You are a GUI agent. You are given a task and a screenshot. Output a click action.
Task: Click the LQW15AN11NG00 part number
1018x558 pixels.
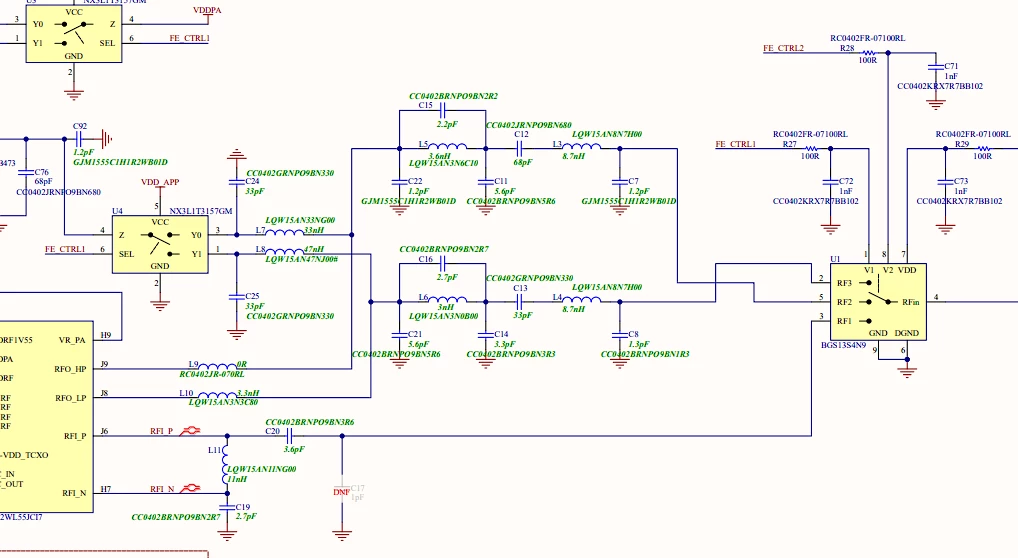262,469
